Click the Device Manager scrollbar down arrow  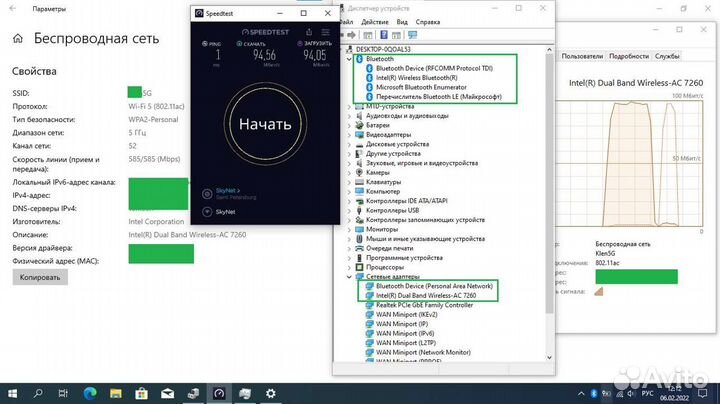point(549,357)
